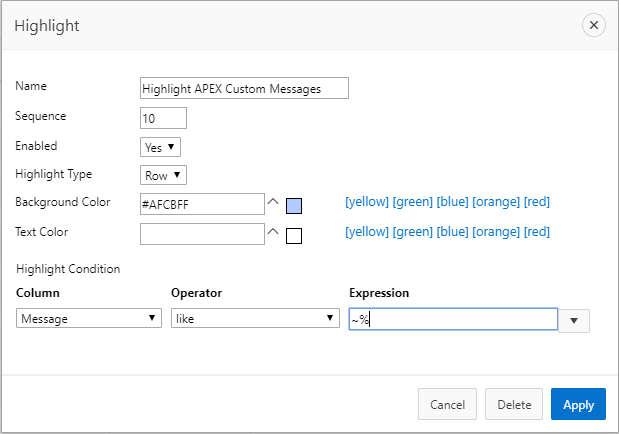Choose [yellow] for Background Color
This screenshot has width=619, height=434.
(x=367, y=202)
